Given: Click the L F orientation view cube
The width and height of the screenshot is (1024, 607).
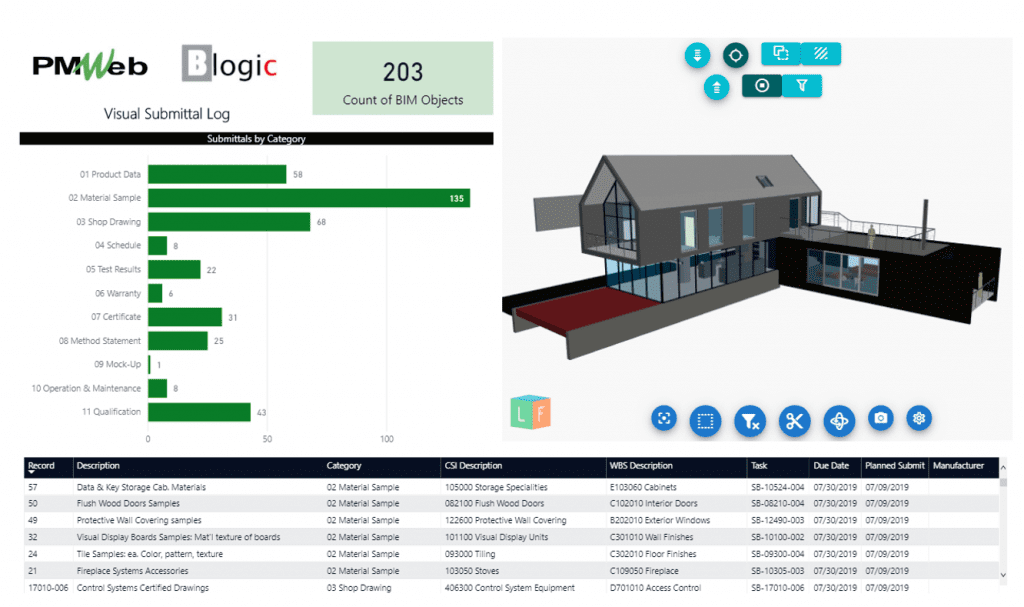Looking at the screenshot, I should coord(530,412).
